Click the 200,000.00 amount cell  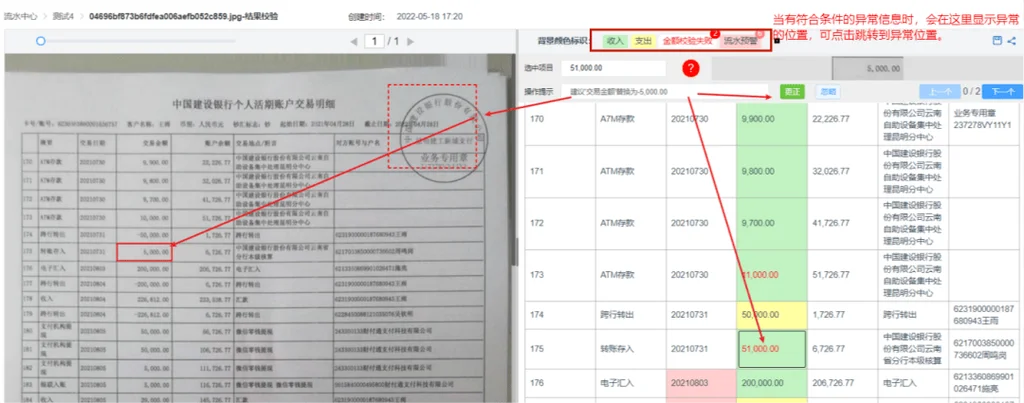[x=771, y=383]
